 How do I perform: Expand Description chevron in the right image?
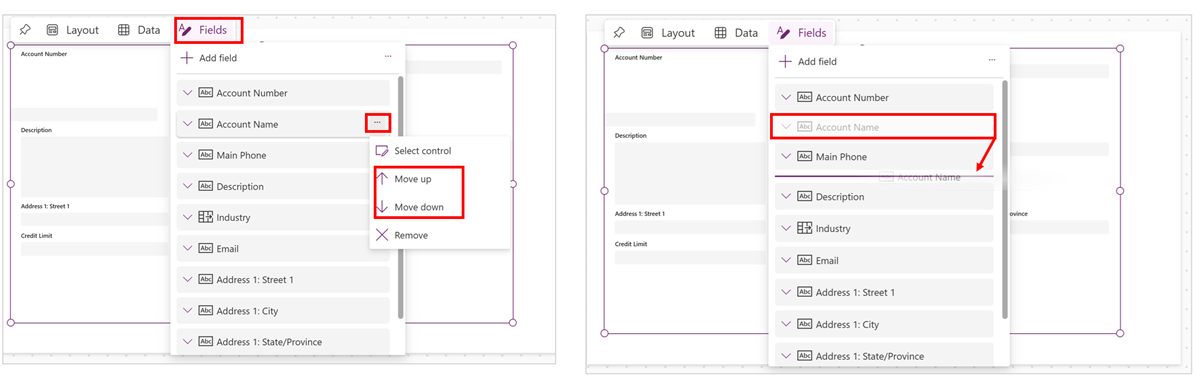(x=786, y=197)
